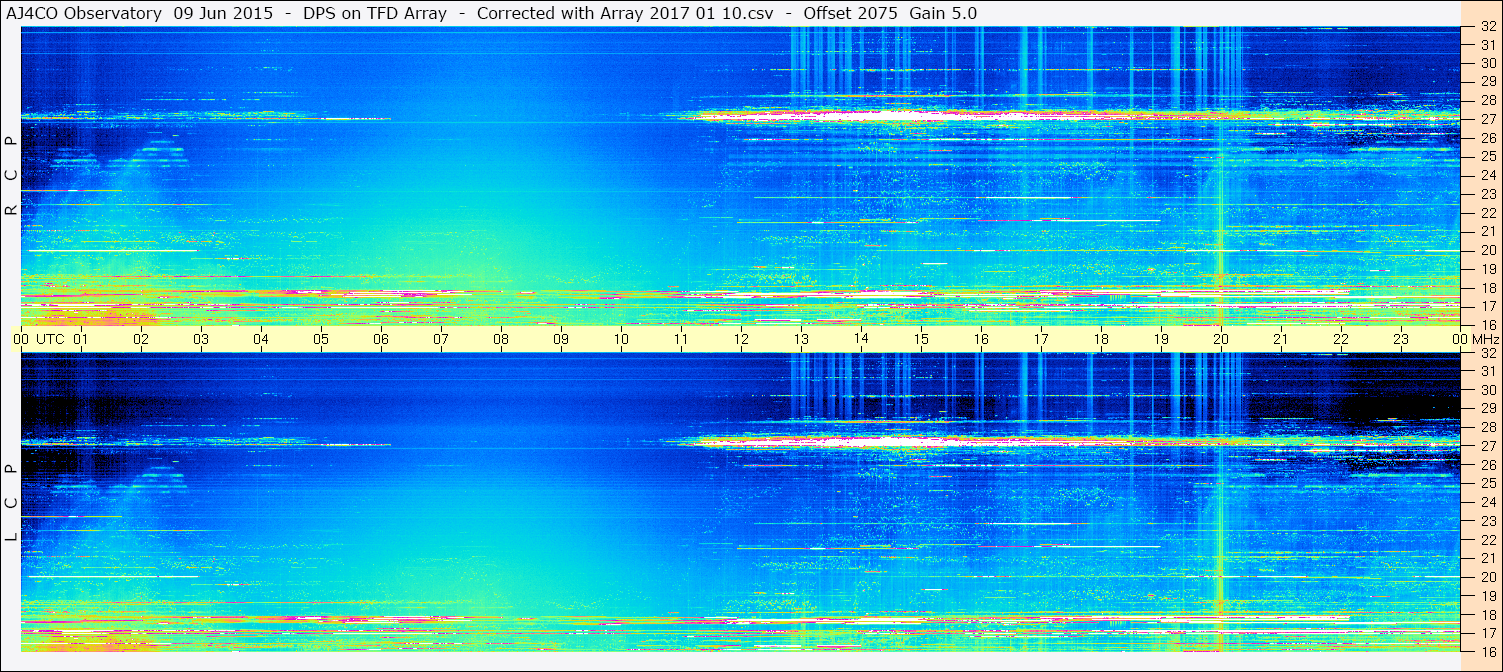Click the vertical 'L C P' panel label
Viewport: 1503px width, 672px height.
coord(11,503)
